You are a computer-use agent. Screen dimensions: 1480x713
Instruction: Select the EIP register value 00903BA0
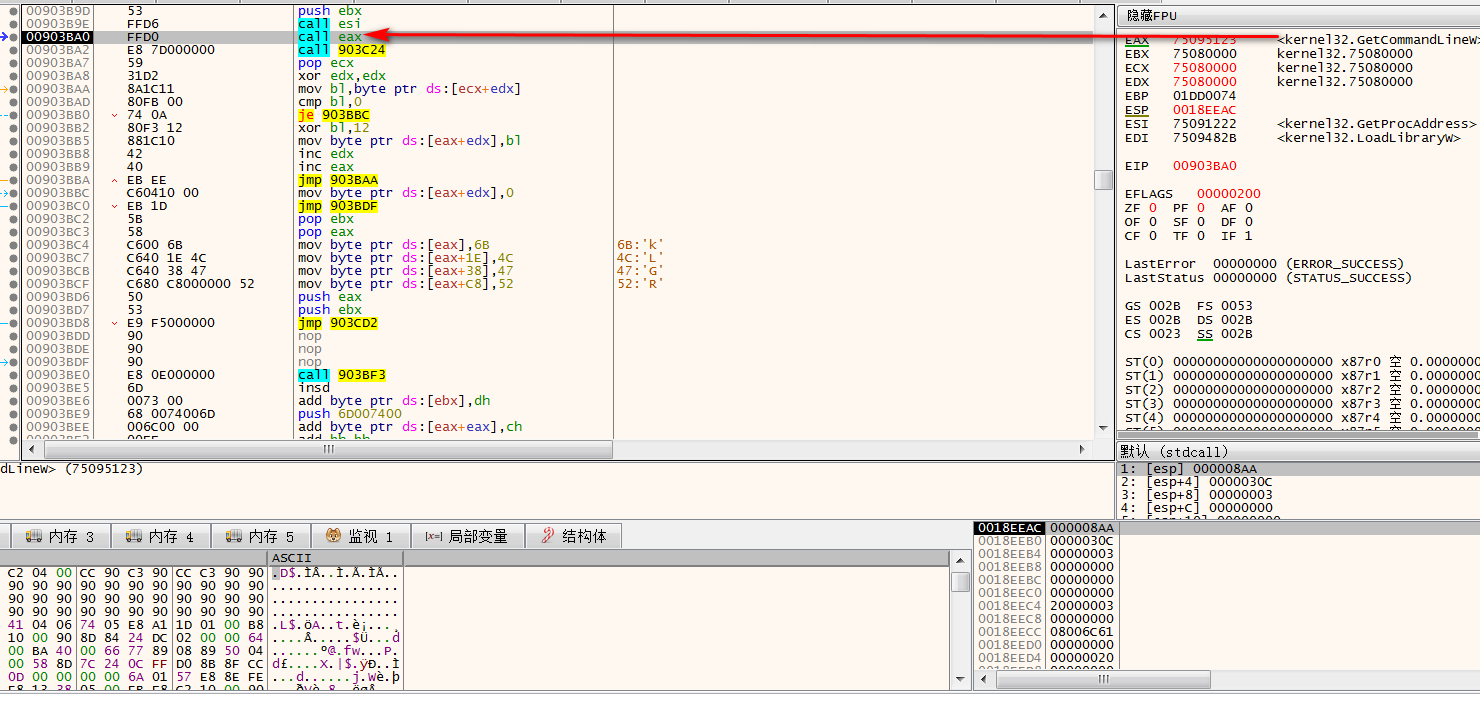click(1204, 166)
